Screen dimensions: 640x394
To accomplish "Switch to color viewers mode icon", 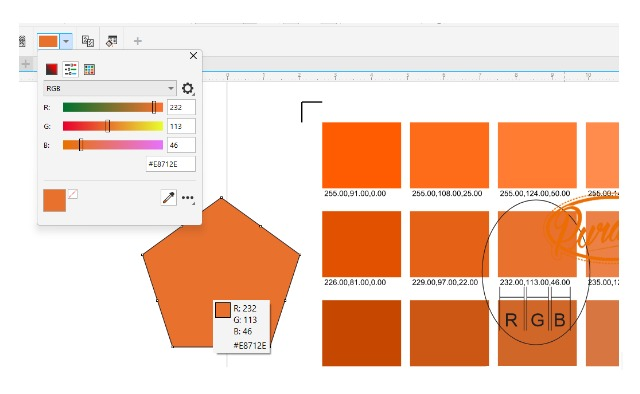I will pos(51,69).
